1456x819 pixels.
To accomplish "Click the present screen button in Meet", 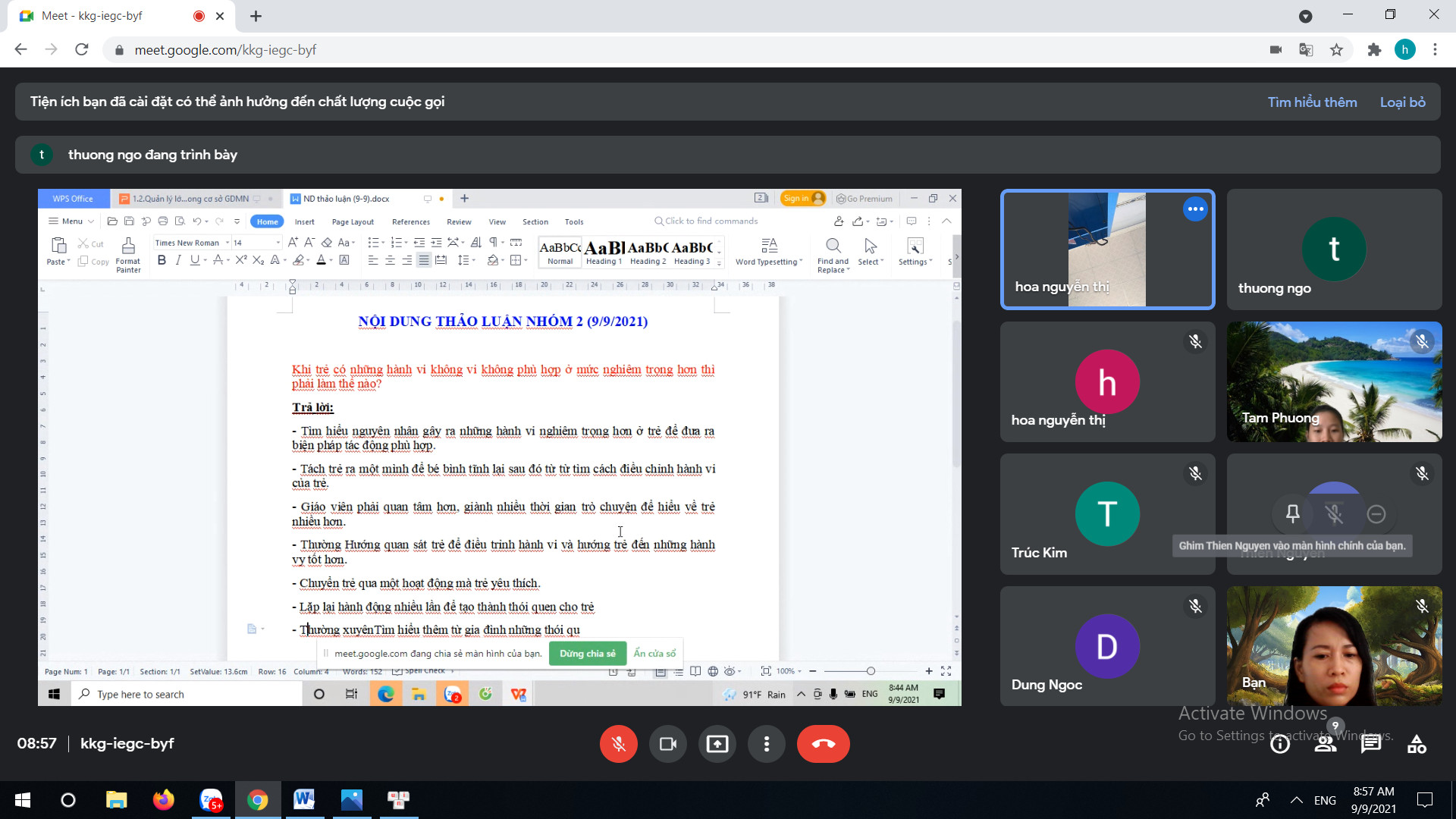I will point(717,744).
